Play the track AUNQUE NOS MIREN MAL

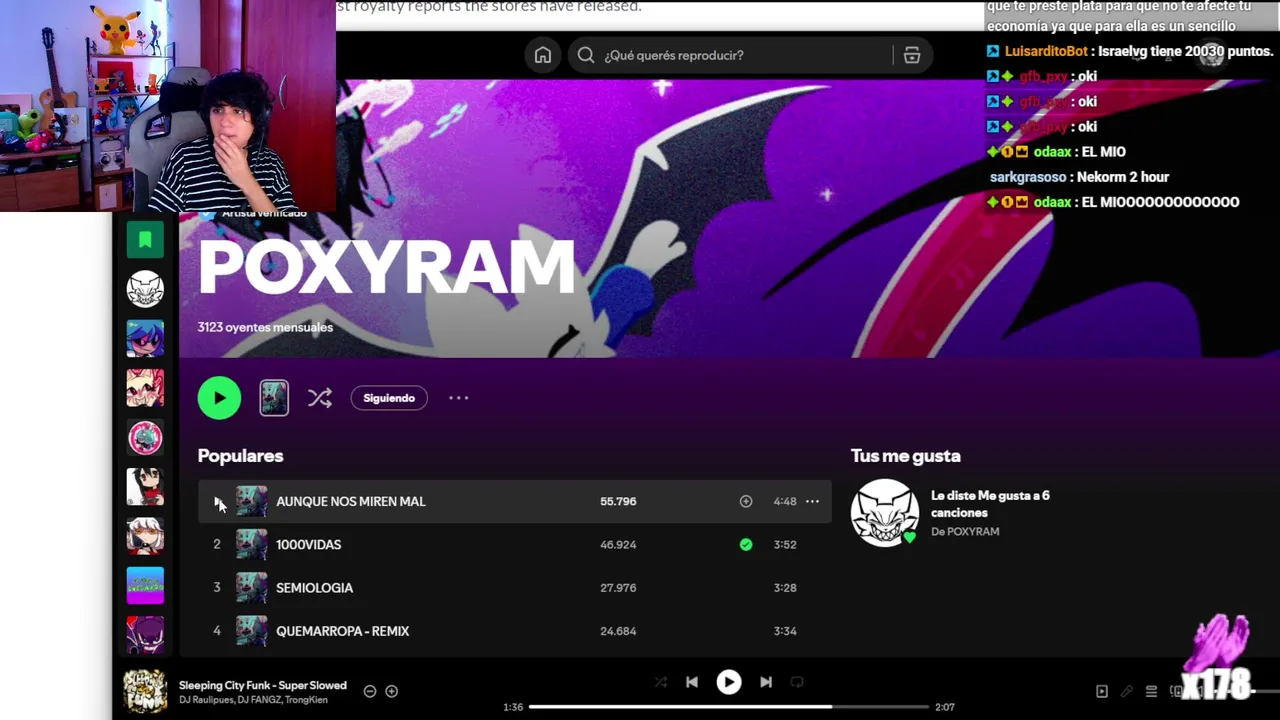[218, 502]
